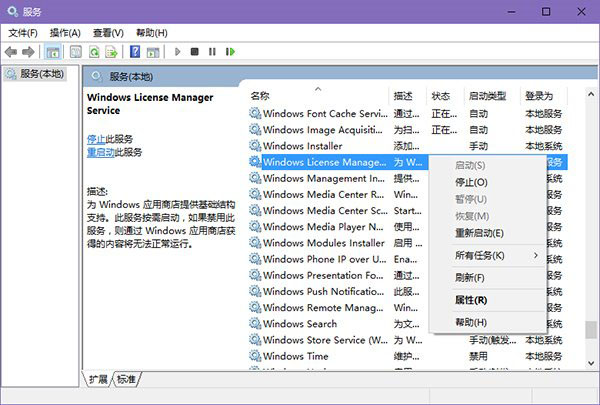
Task: Open the 帮助(H) menu in menu bar
Action: coord(152,33)
